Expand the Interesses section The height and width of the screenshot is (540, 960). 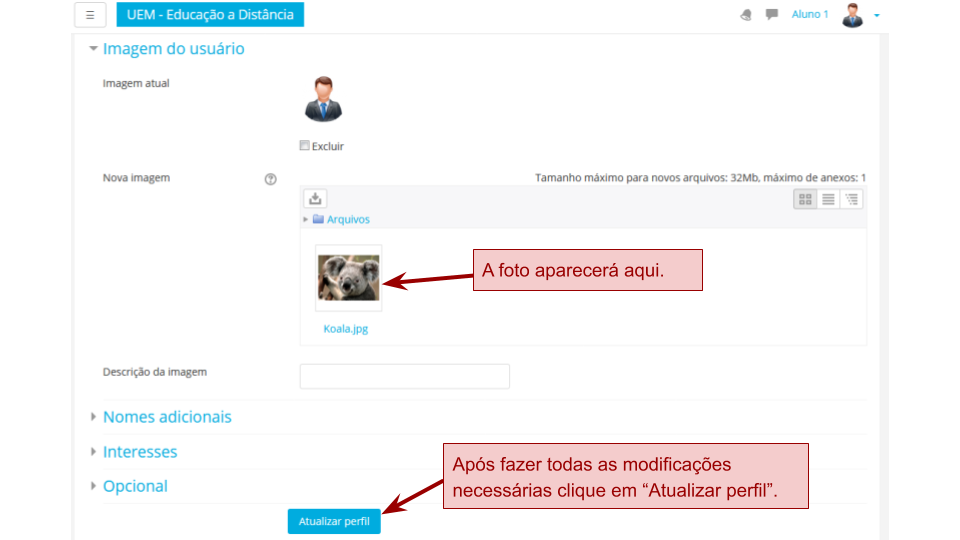pos(140,452)
